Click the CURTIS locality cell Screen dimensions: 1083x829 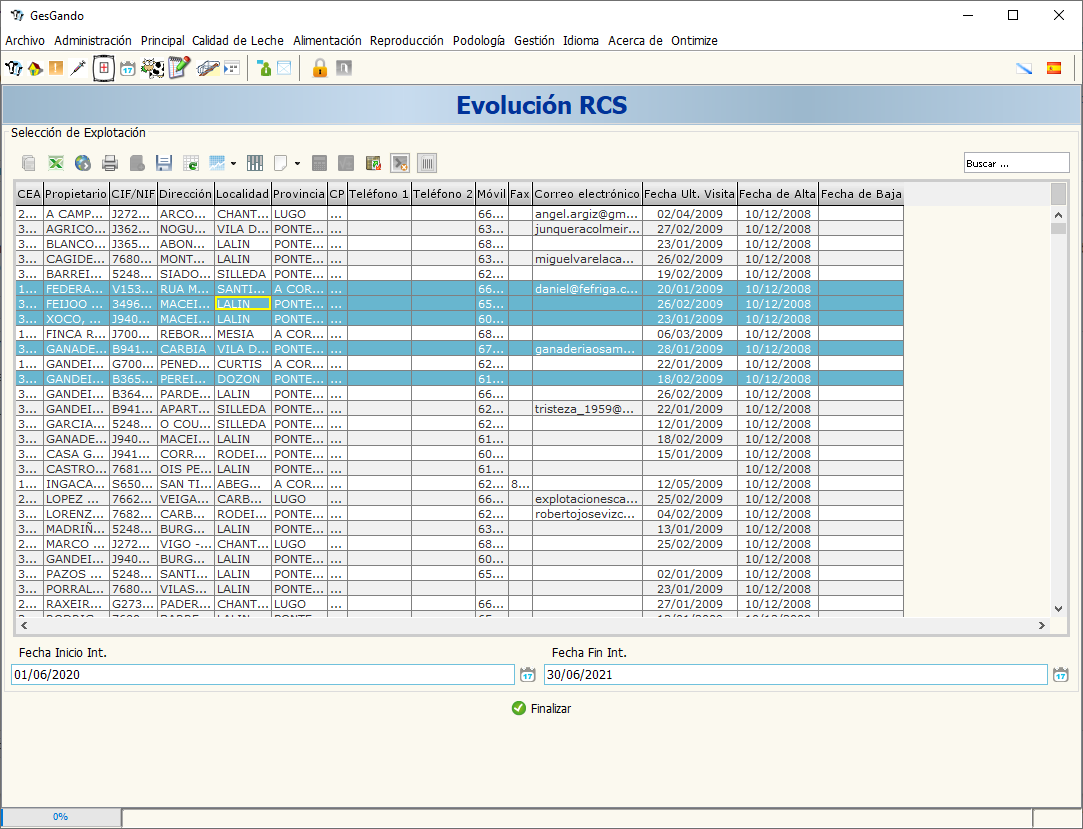tap(242, 364)
